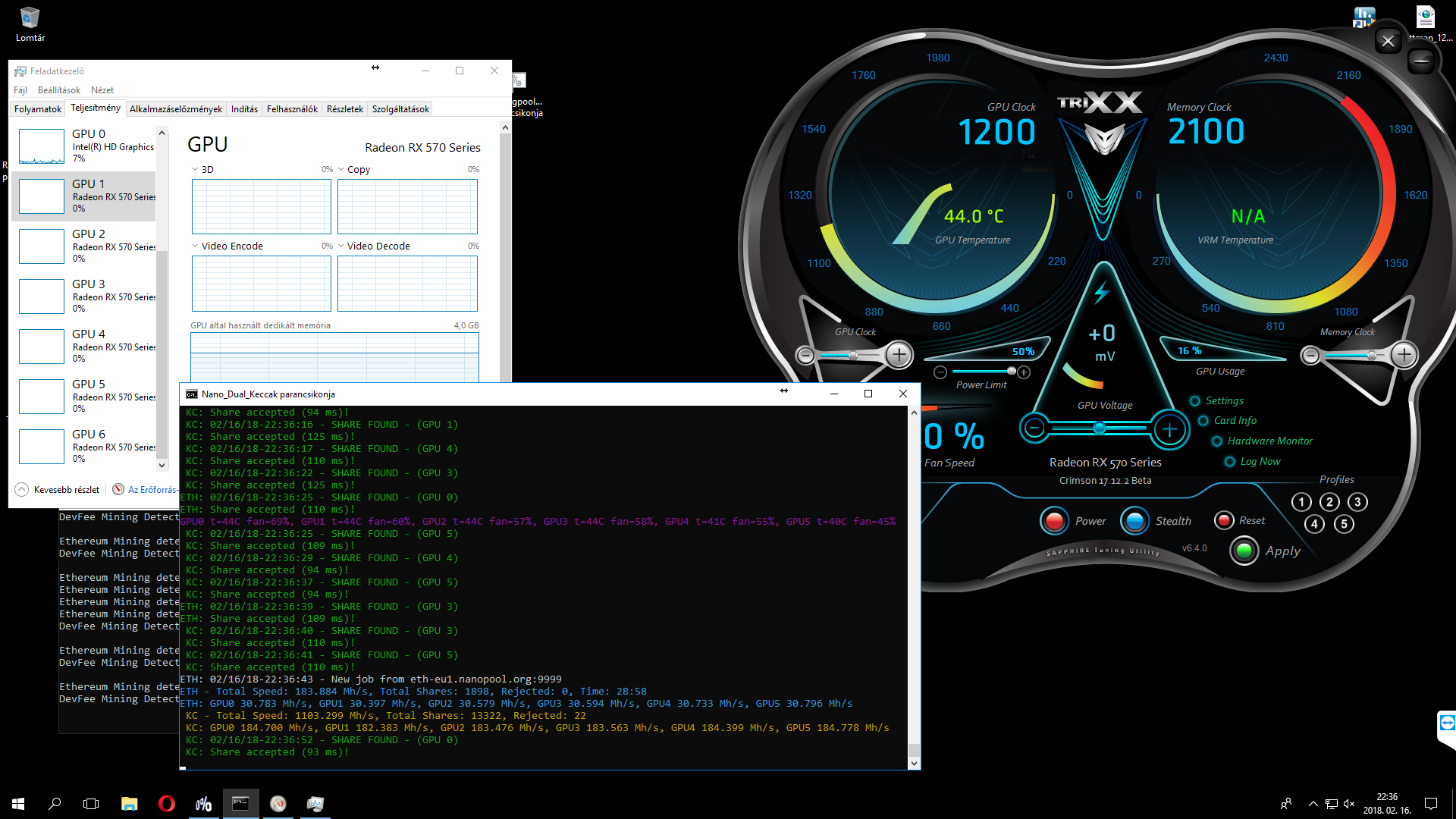Decrease GPU Clock with minus button
This screenshot has width=1456, height=819.
click(805, 355)
